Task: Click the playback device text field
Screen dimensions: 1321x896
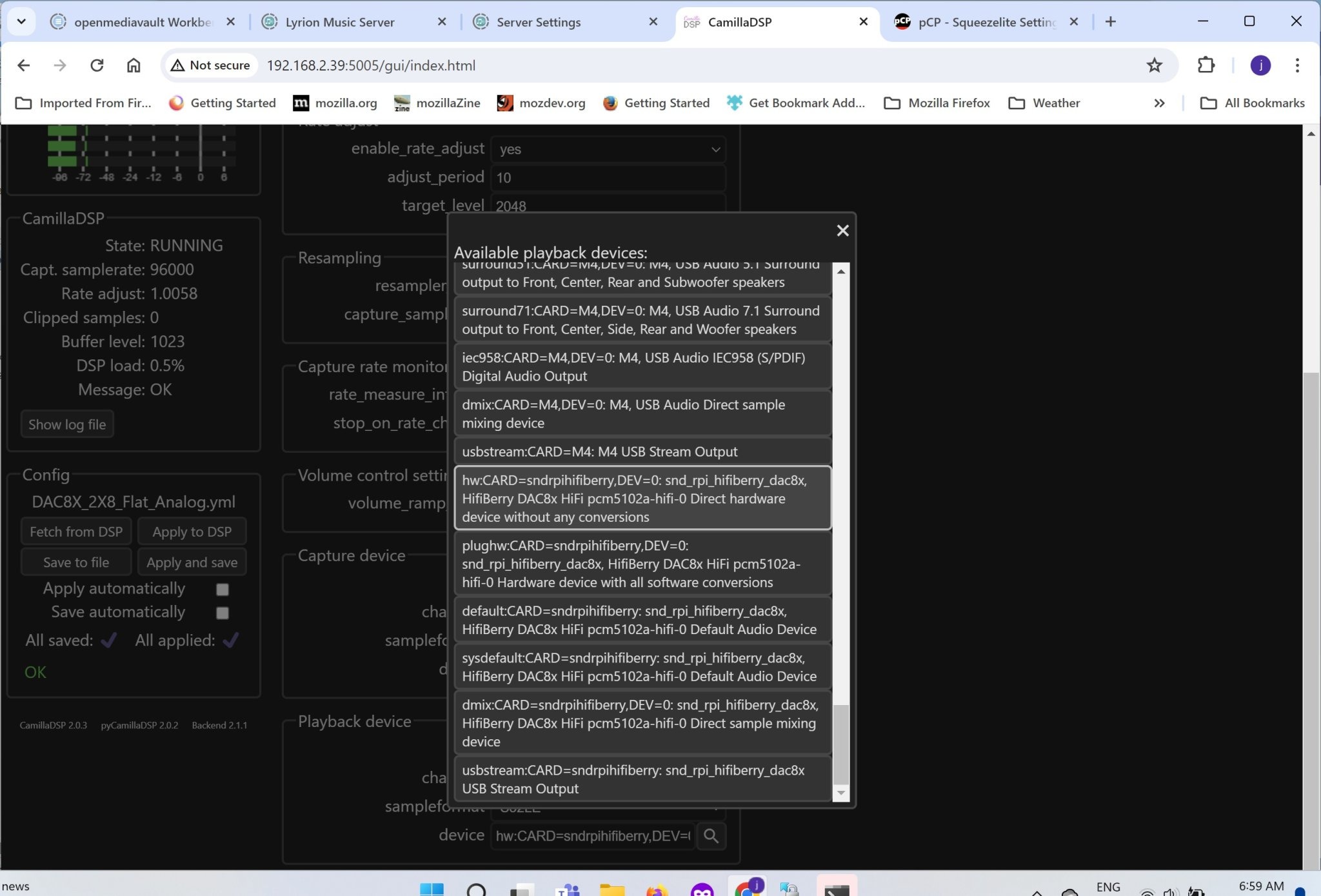Action: point(593,836)
